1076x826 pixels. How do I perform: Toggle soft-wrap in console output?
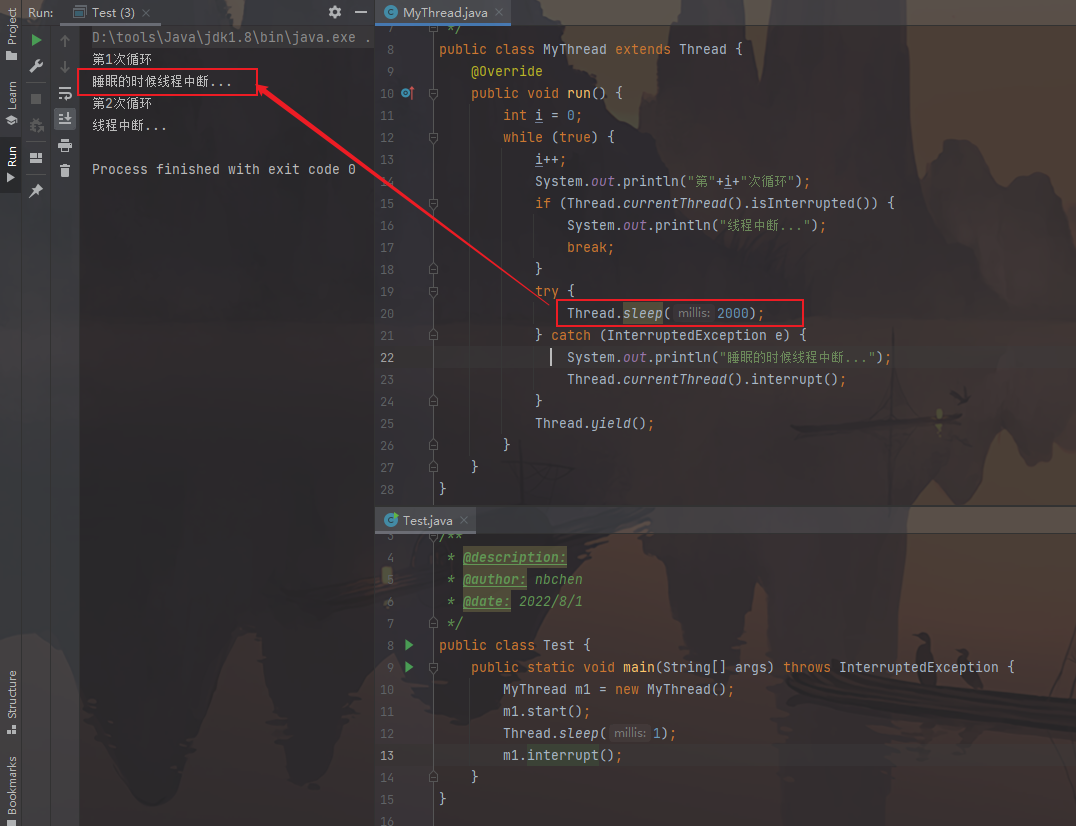[x=65, y=93]
